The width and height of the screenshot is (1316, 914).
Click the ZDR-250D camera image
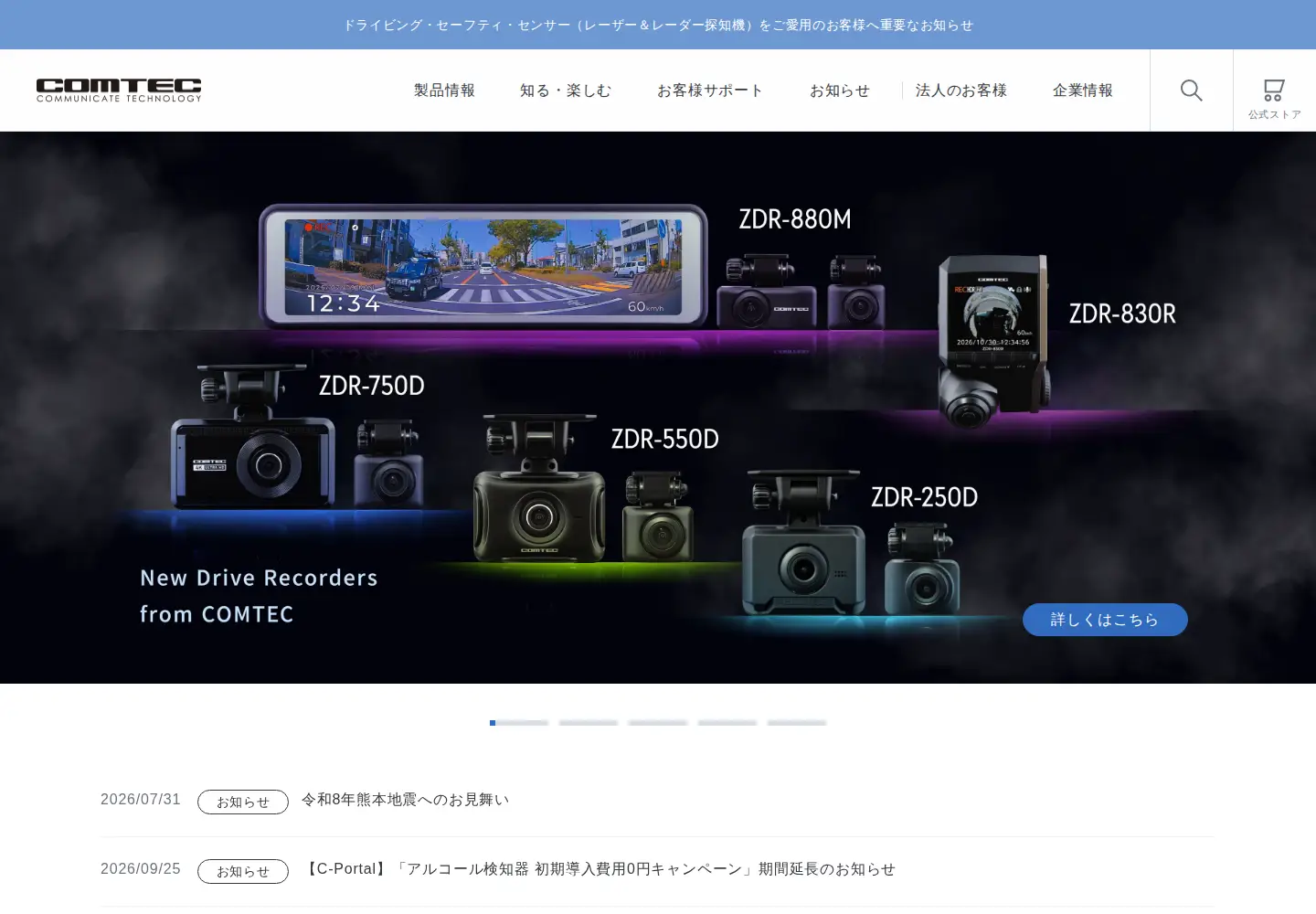coord(803,543)
